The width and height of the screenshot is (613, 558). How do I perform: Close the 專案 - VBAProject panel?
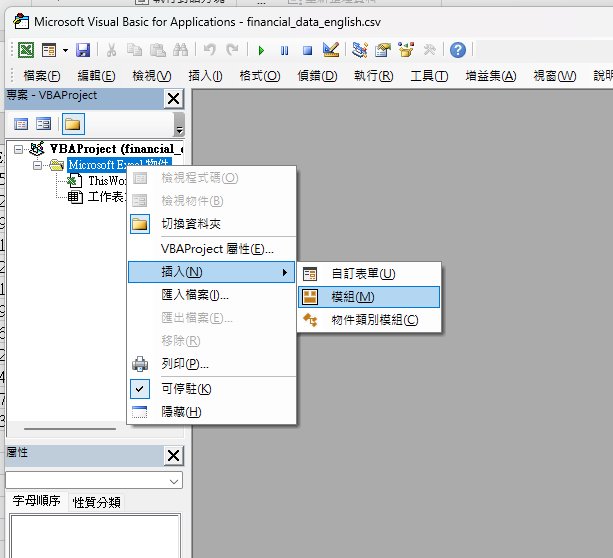coord(173,99)
